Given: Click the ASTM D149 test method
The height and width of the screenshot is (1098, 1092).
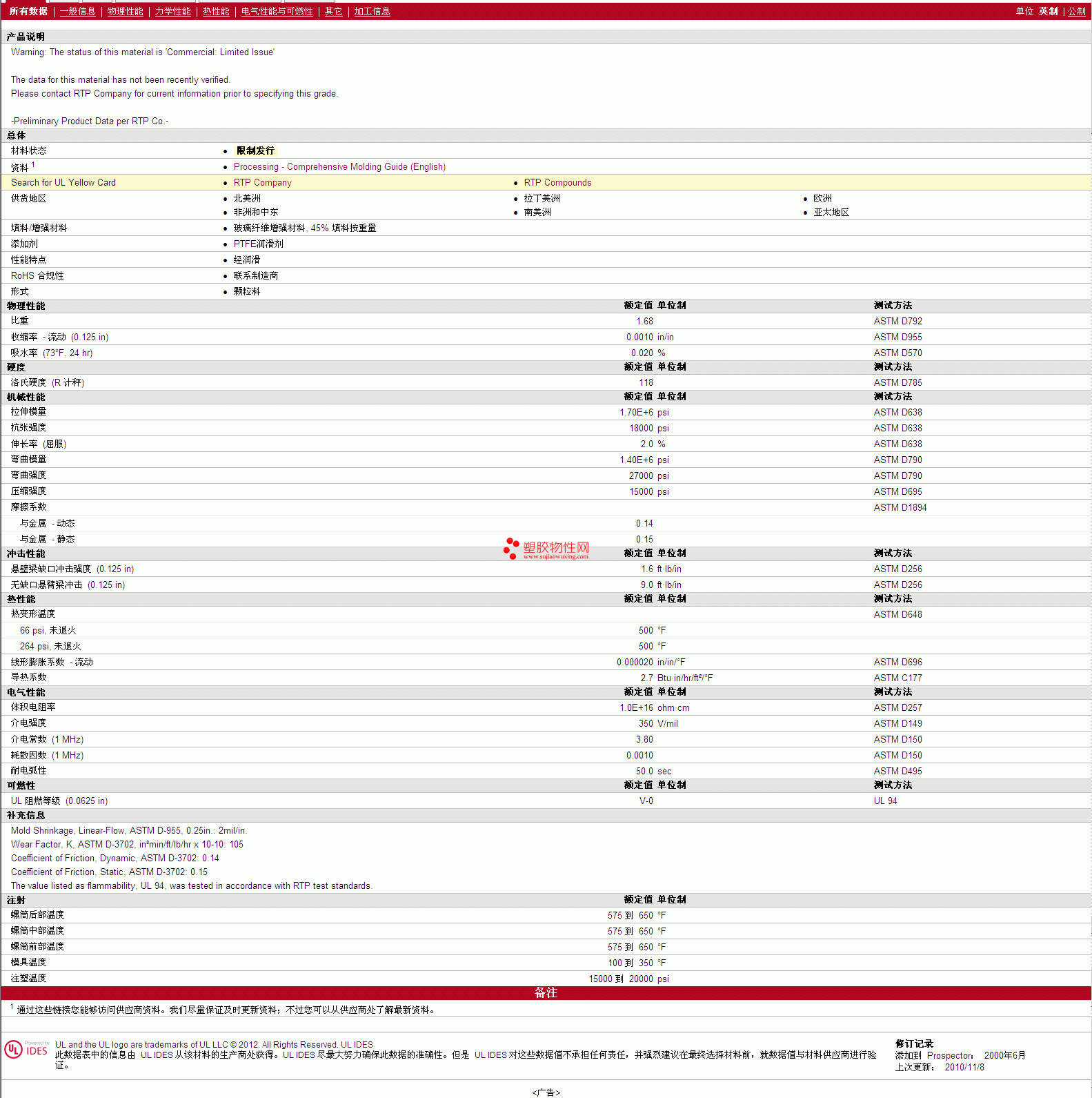Looking at the screenshot, I should coord(897,723).
